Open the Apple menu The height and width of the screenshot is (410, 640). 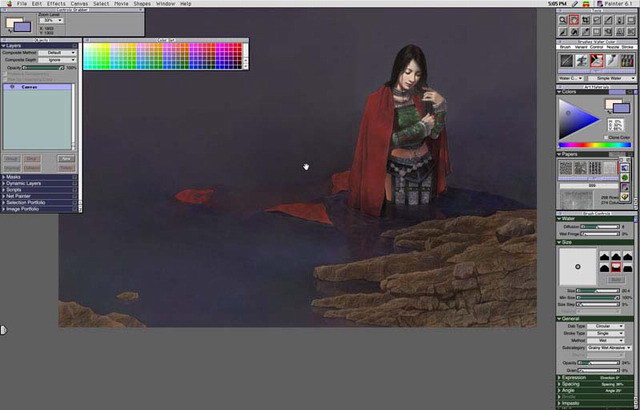9,4
